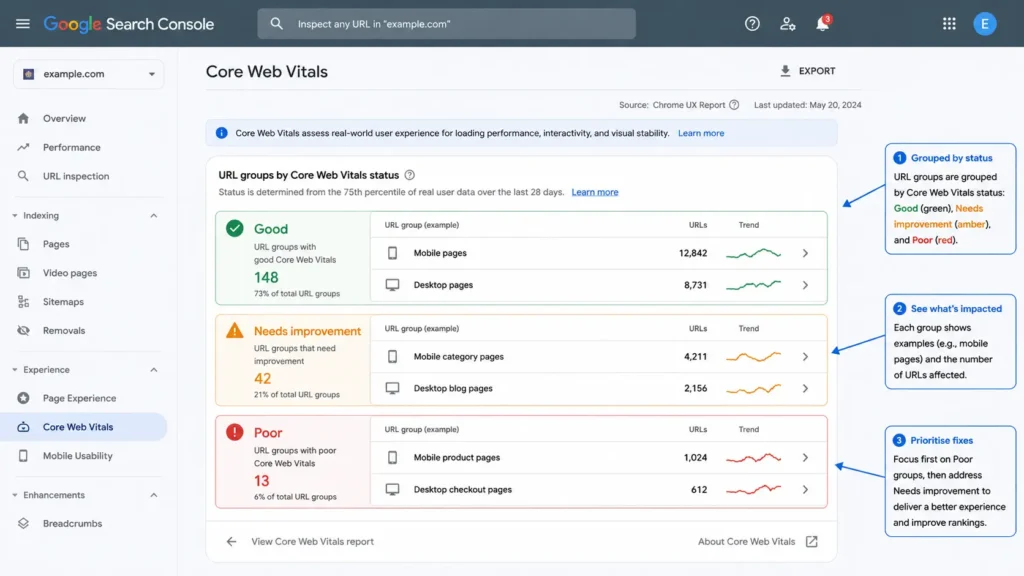Click the Good count 148
This screenshot has width=1024, height=576.
(266, 278)
